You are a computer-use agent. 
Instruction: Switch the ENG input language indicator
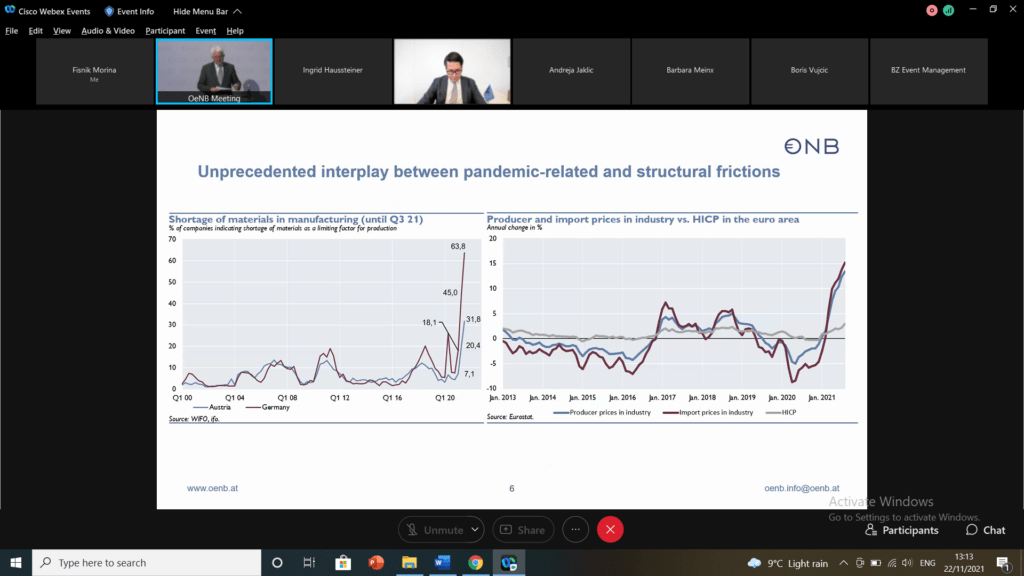click(927, 563)
